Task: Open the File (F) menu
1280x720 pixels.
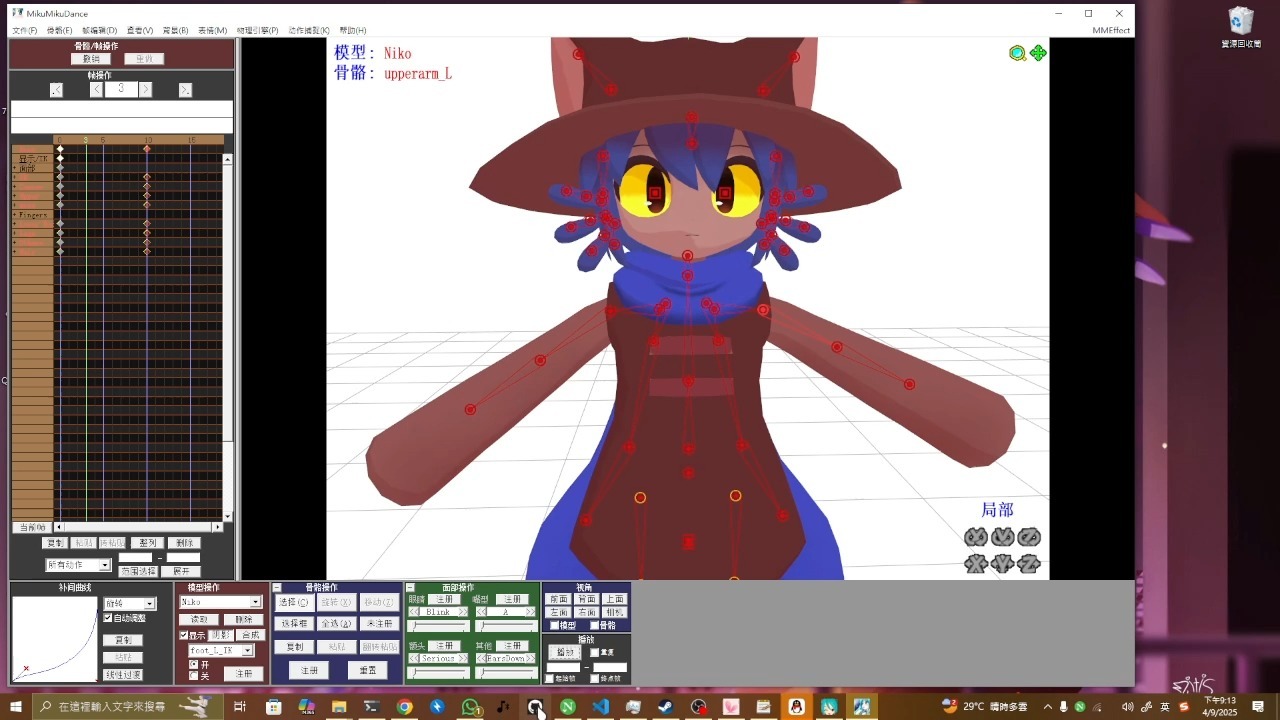Action: point(25,31)
